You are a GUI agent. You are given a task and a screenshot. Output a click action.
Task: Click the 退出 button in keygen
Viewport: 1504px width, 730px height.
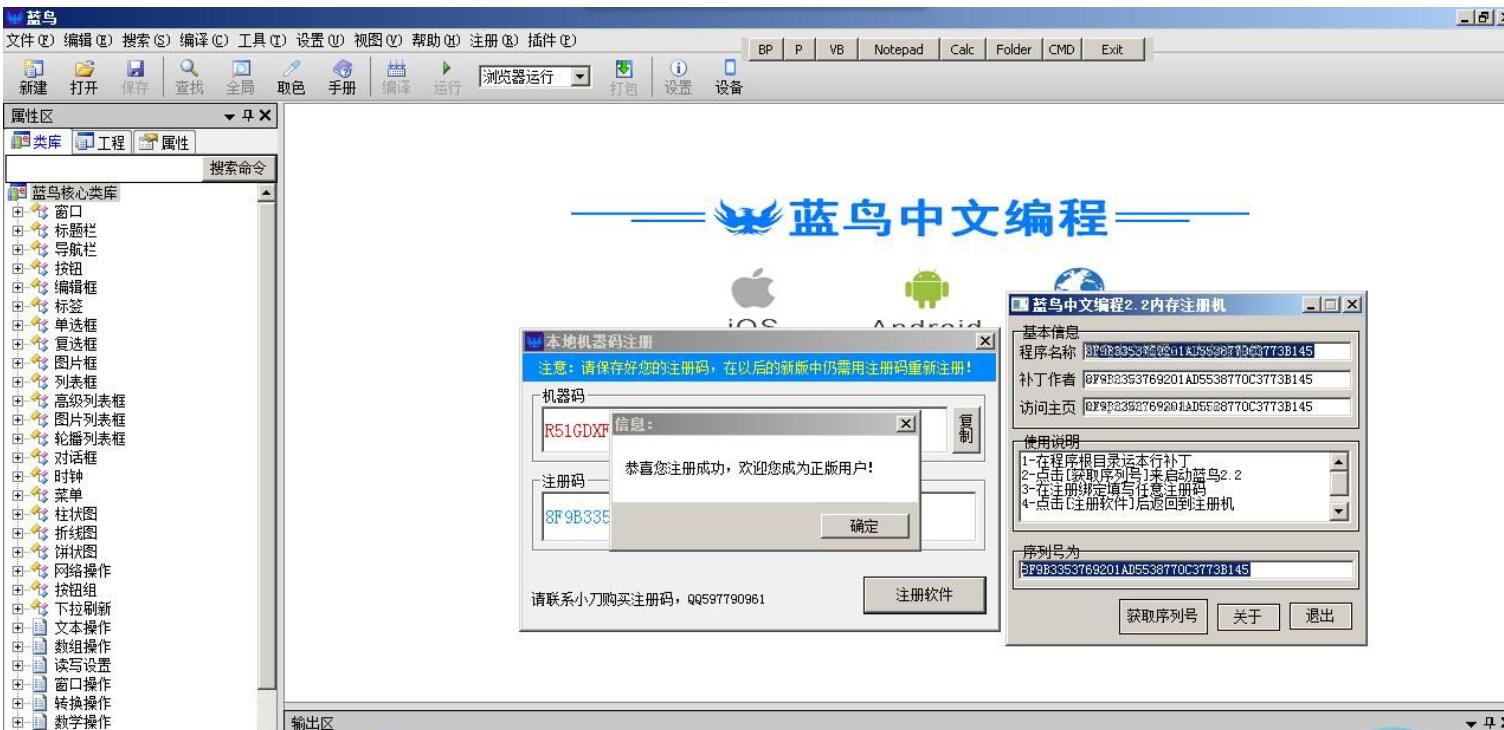(1321, 616)
